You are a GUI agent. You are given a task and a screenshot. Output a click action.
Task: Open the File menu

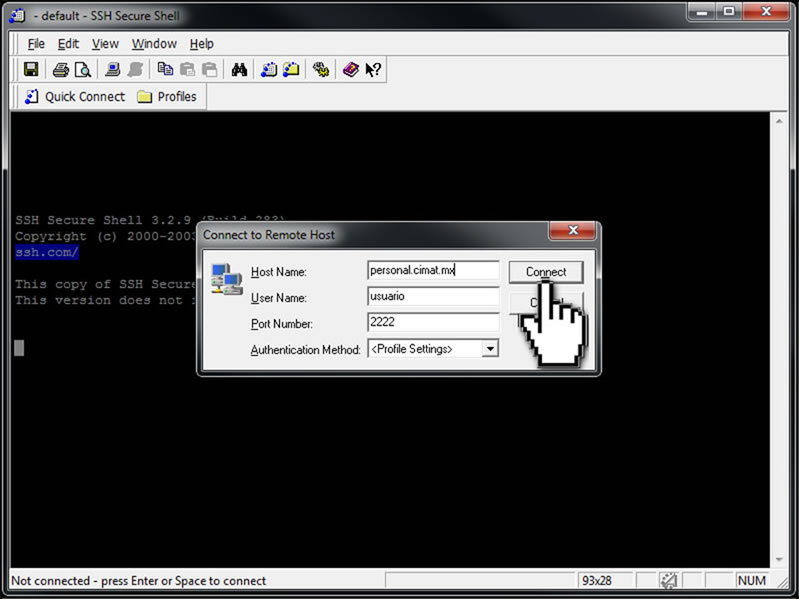36,44
